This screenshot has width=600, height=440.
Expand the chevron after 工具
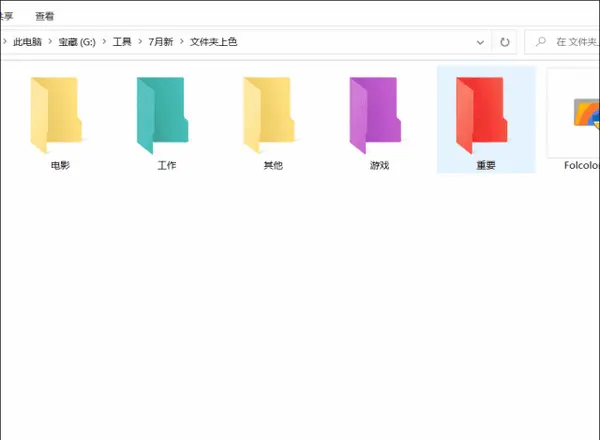138,42
